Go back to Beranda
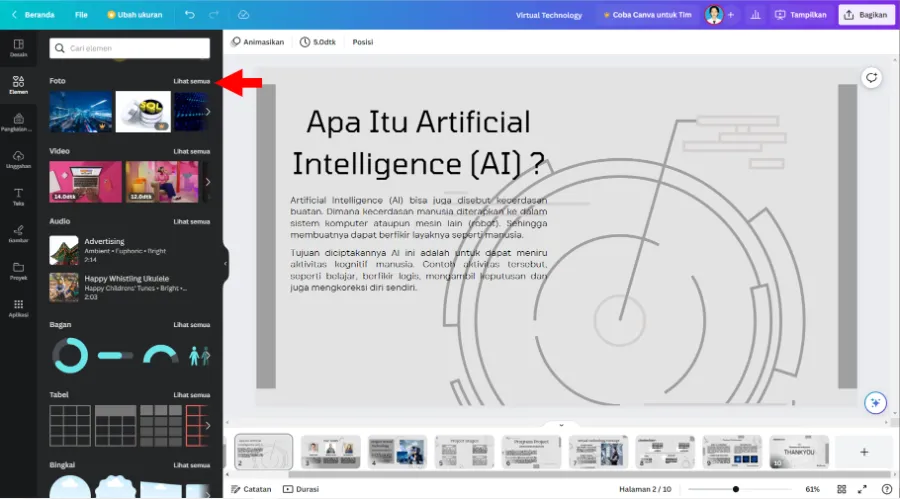This screenshot has height=499, width=900. click(33, 15)
